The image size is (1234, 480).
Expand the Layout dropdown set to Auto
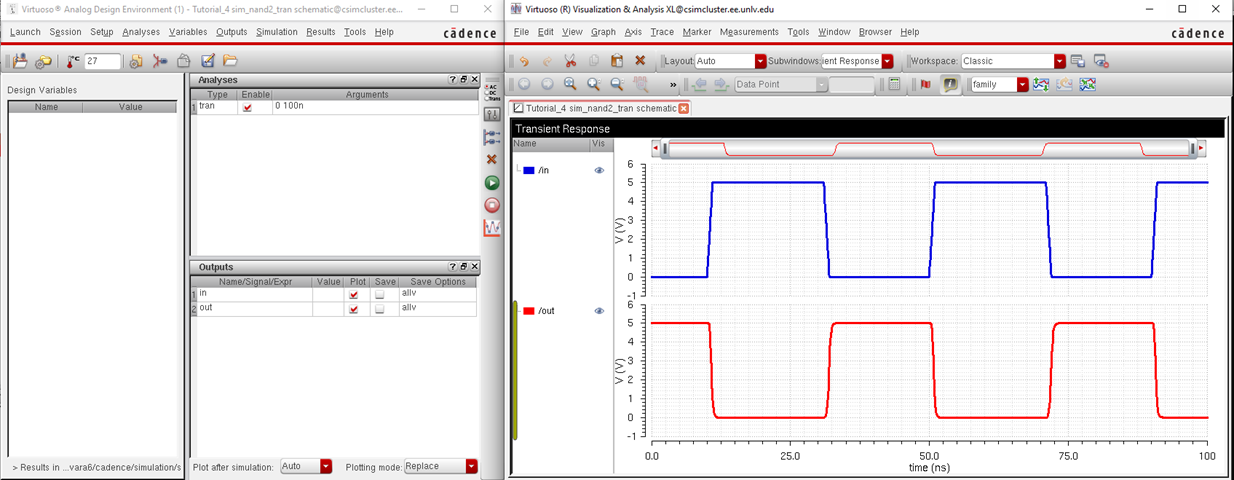coord(761,61)
